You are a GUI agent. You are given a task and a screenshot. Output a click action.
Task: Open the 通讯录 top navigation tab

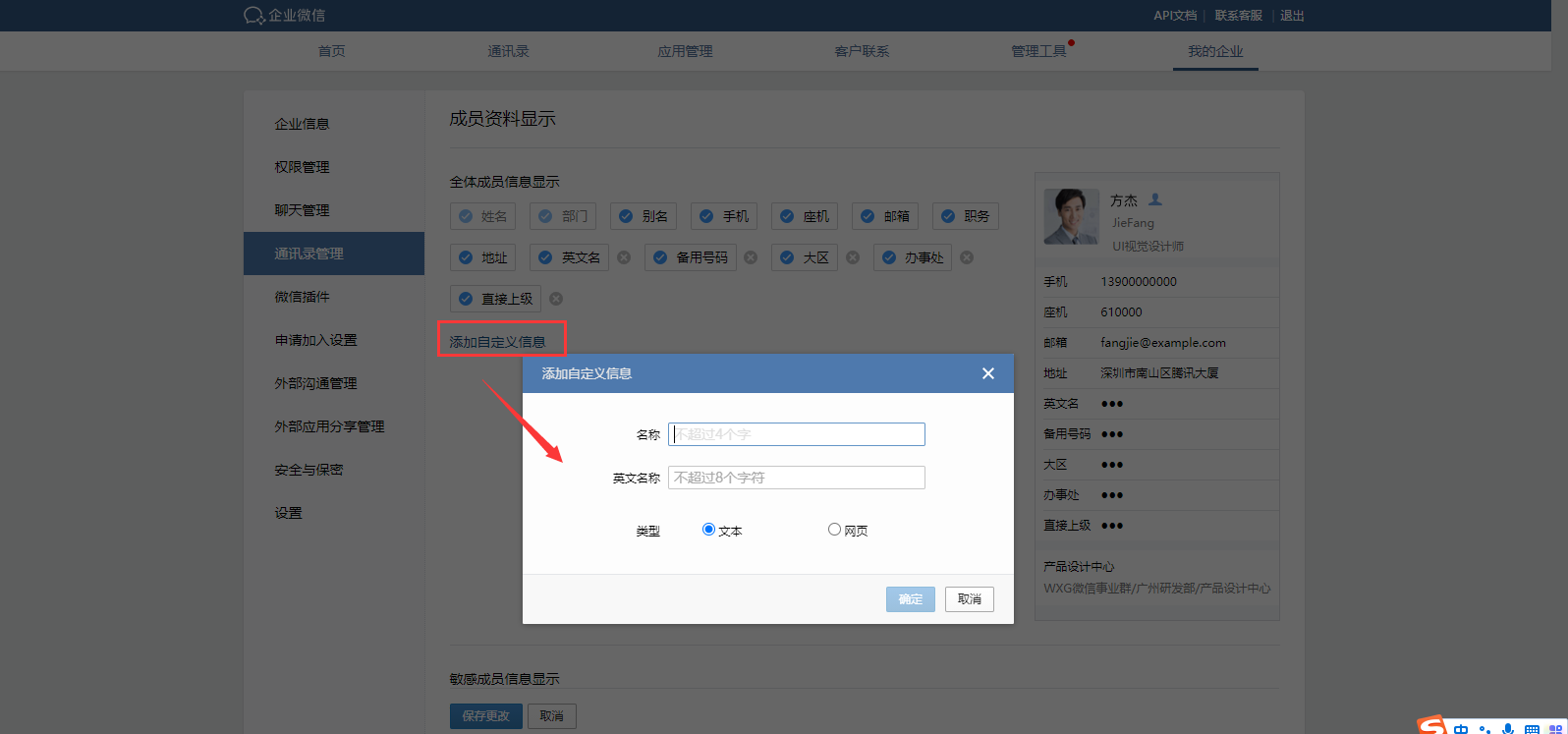508,51
